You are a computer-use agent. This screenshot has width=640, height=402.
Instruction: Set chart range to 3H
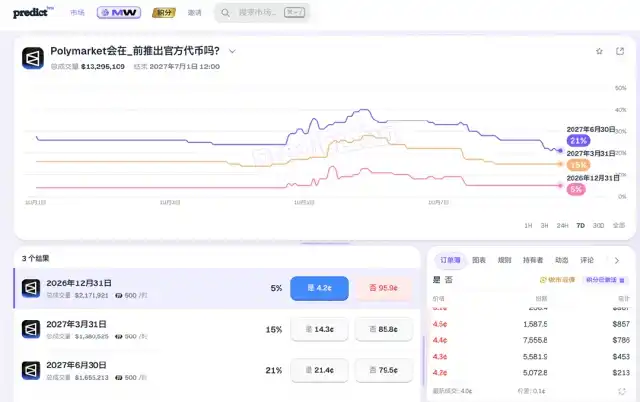[x=544, y=225]
